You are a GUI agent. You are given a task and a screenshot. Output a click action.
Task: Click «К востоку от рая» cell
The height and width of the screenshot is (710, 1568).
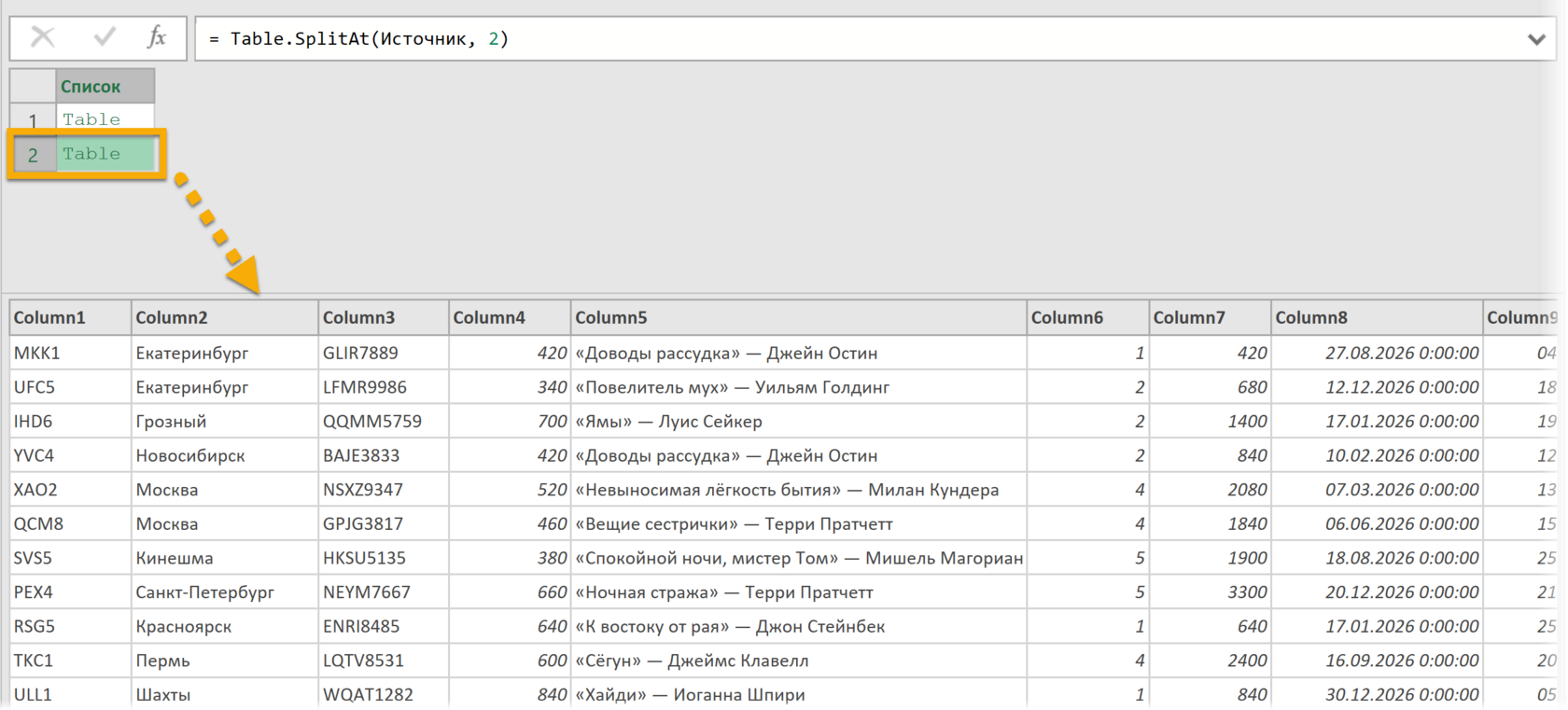799,627
